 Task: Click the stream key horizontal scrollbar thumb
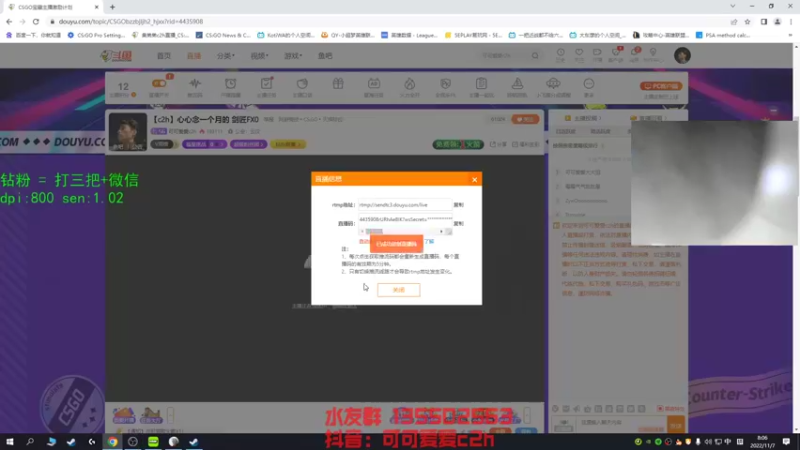pyautogui.click(x=374, y=232)
